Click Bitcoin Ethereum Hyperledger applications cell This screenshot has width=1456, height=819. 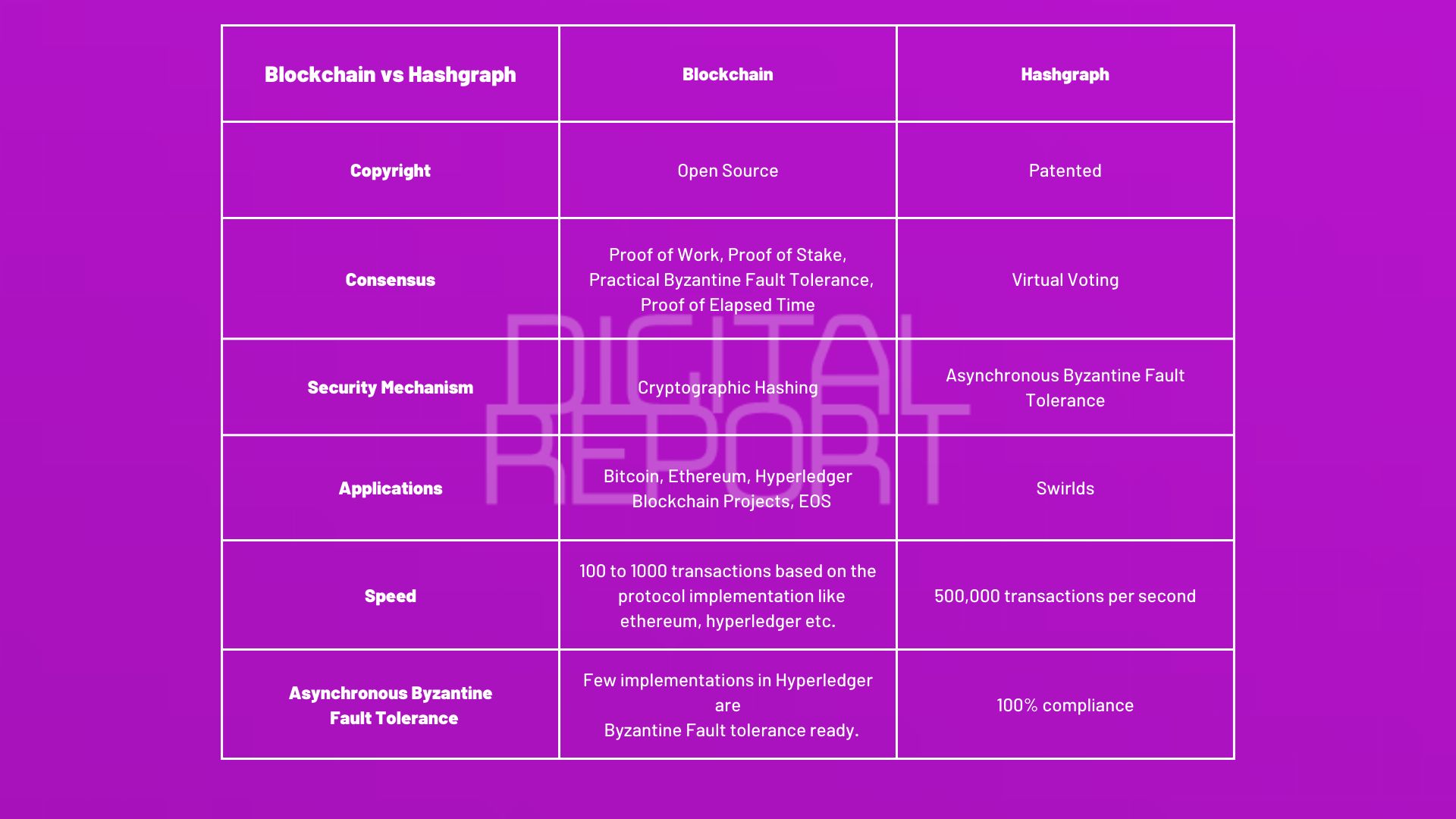727,488
